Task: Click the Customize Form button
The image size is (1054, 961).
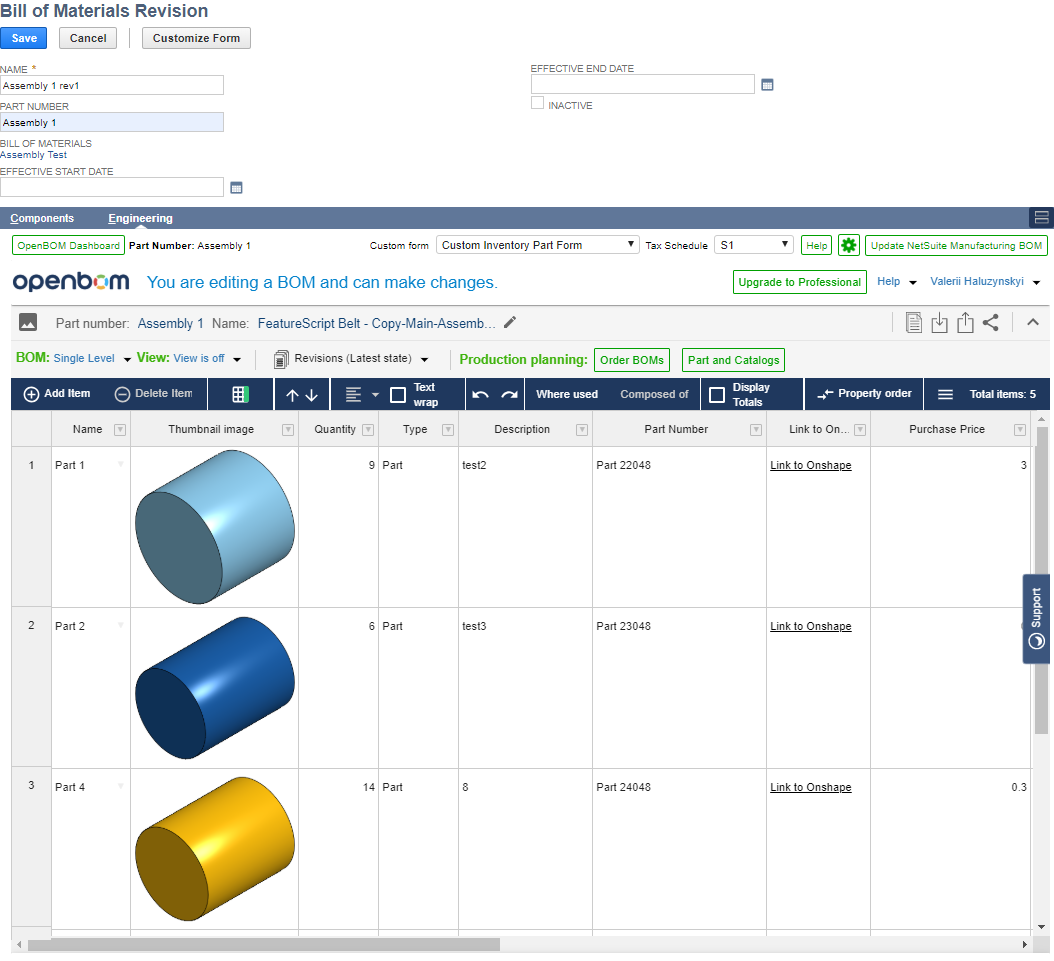Action: [x=196, y=38]
